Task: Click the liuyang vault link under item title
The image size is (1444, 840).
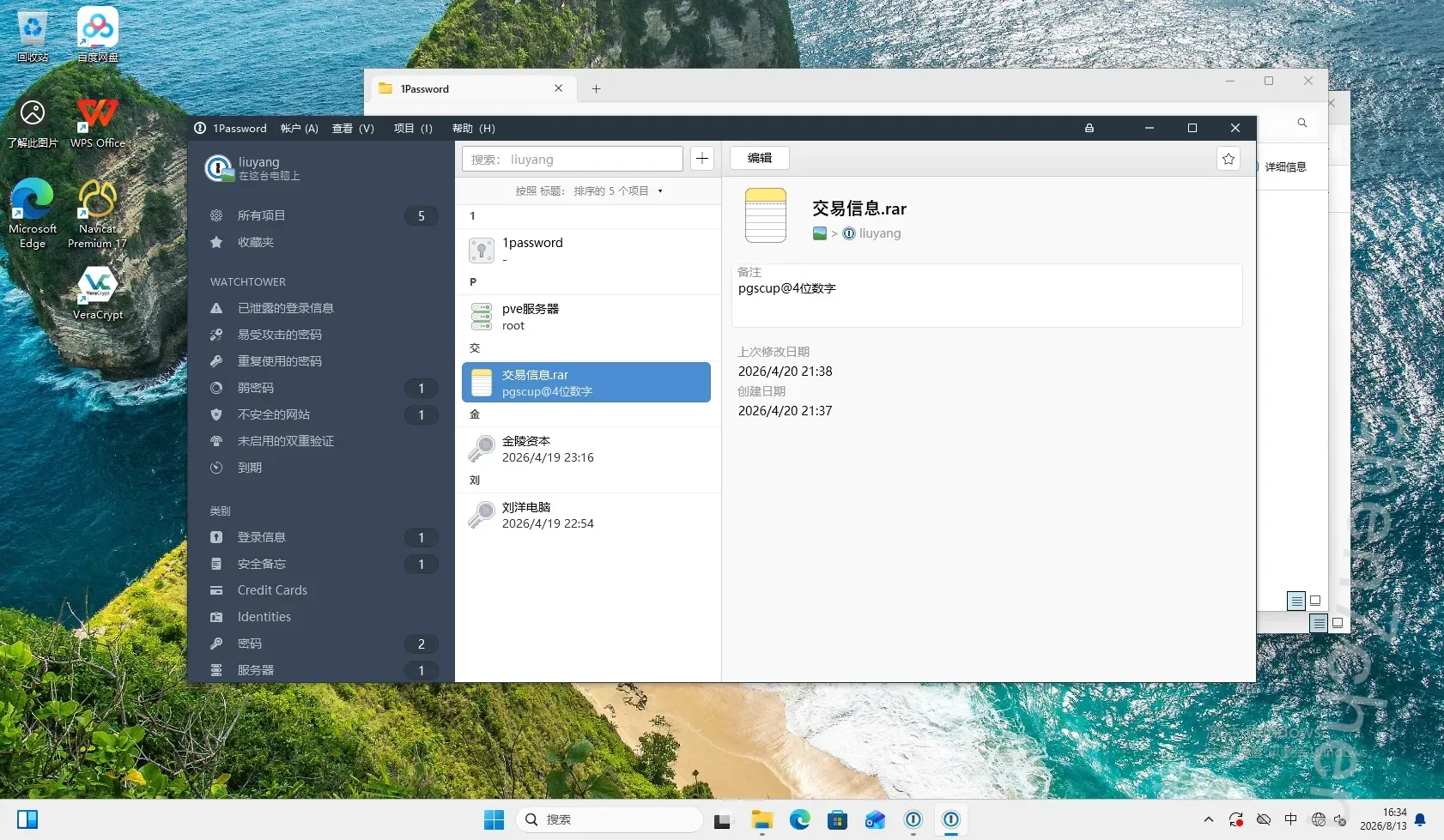Action: point(872,233)
